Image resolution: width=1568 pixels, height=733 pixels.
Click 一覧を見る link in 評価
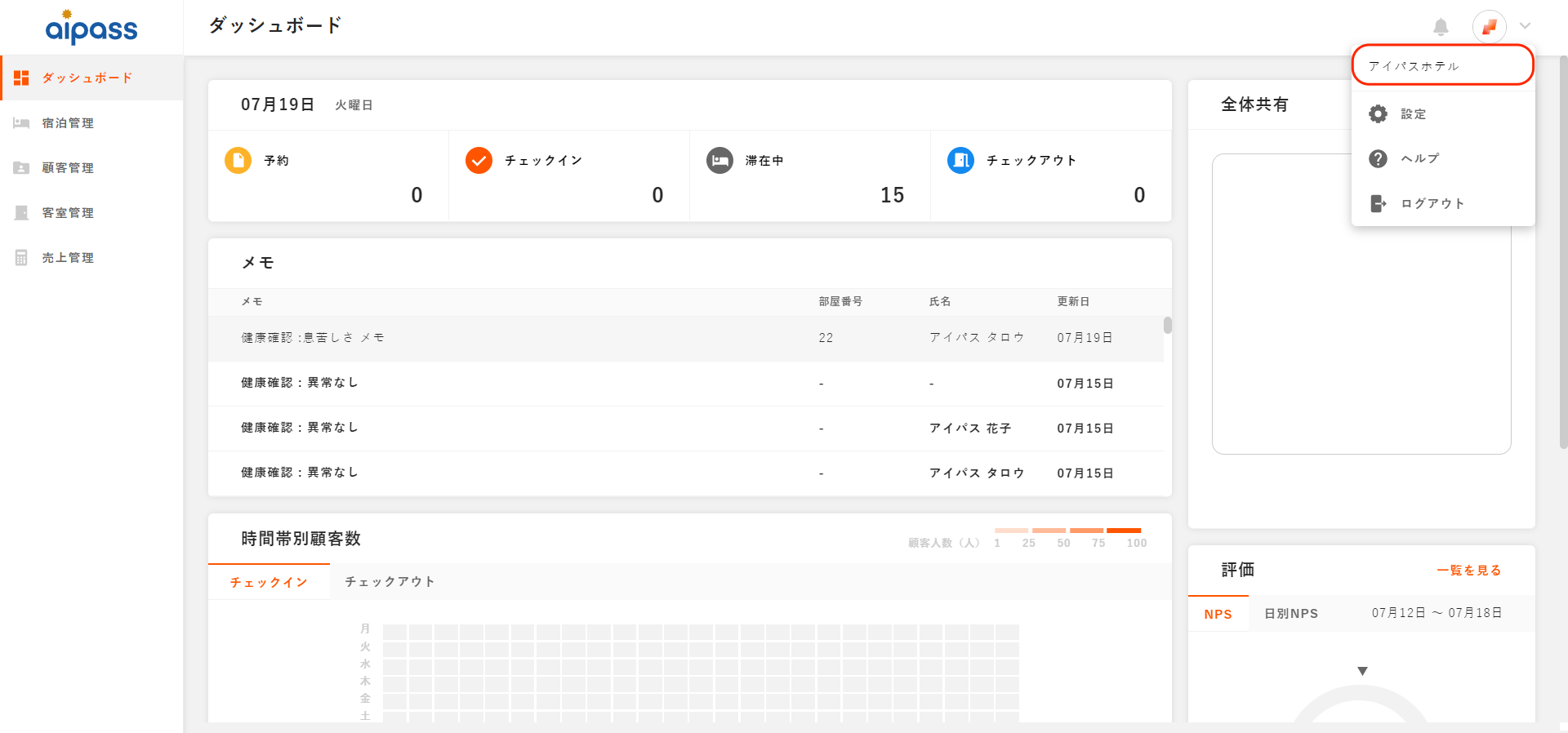click(x=1468, y=571)
